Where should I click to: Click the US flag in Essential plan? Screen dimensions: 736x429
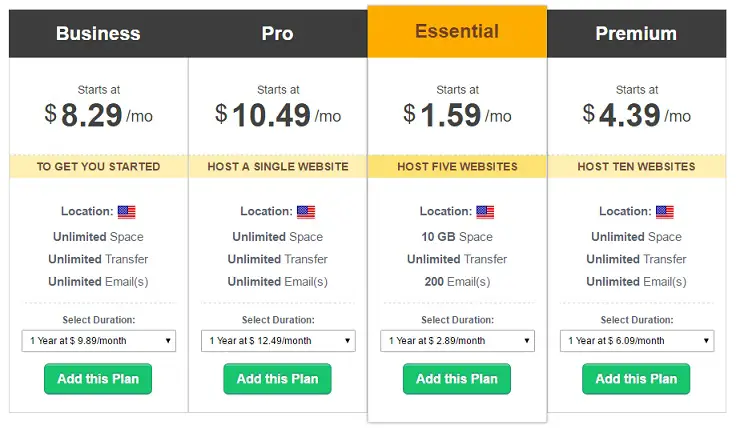pos(485,212)
